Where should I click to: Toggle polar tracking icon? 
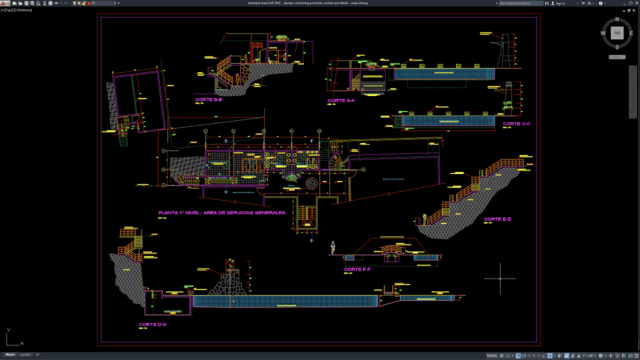tap(524, 356)
